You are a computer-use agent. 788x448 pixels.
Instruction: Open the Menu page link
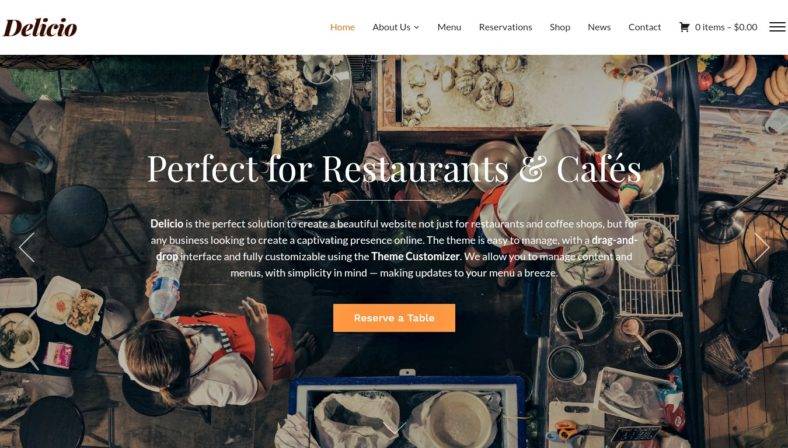click(x=449, y=27)
